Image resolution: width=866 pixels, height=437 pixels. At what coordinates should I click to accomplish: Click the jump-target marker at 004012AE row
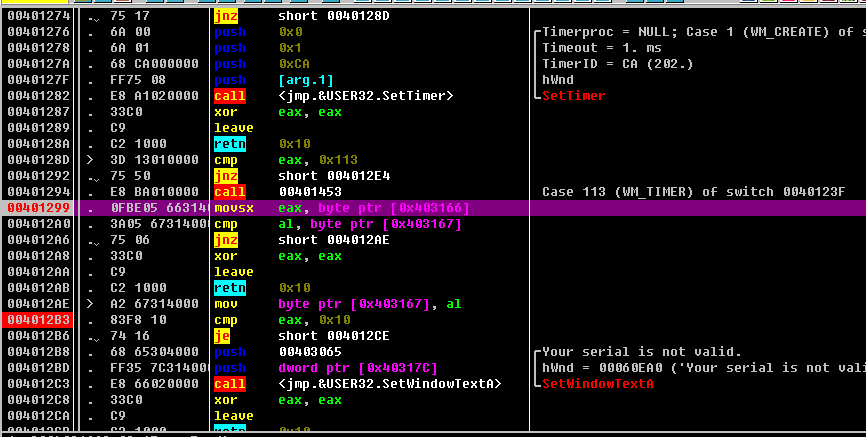(90, 304)
